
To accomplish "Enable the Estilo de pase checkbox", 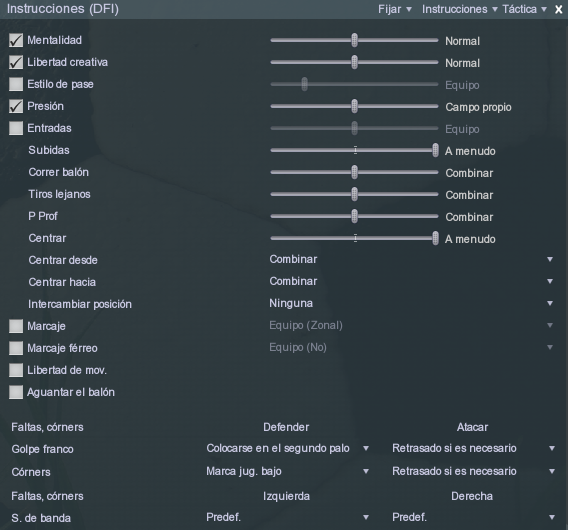I will pos(16,84).
